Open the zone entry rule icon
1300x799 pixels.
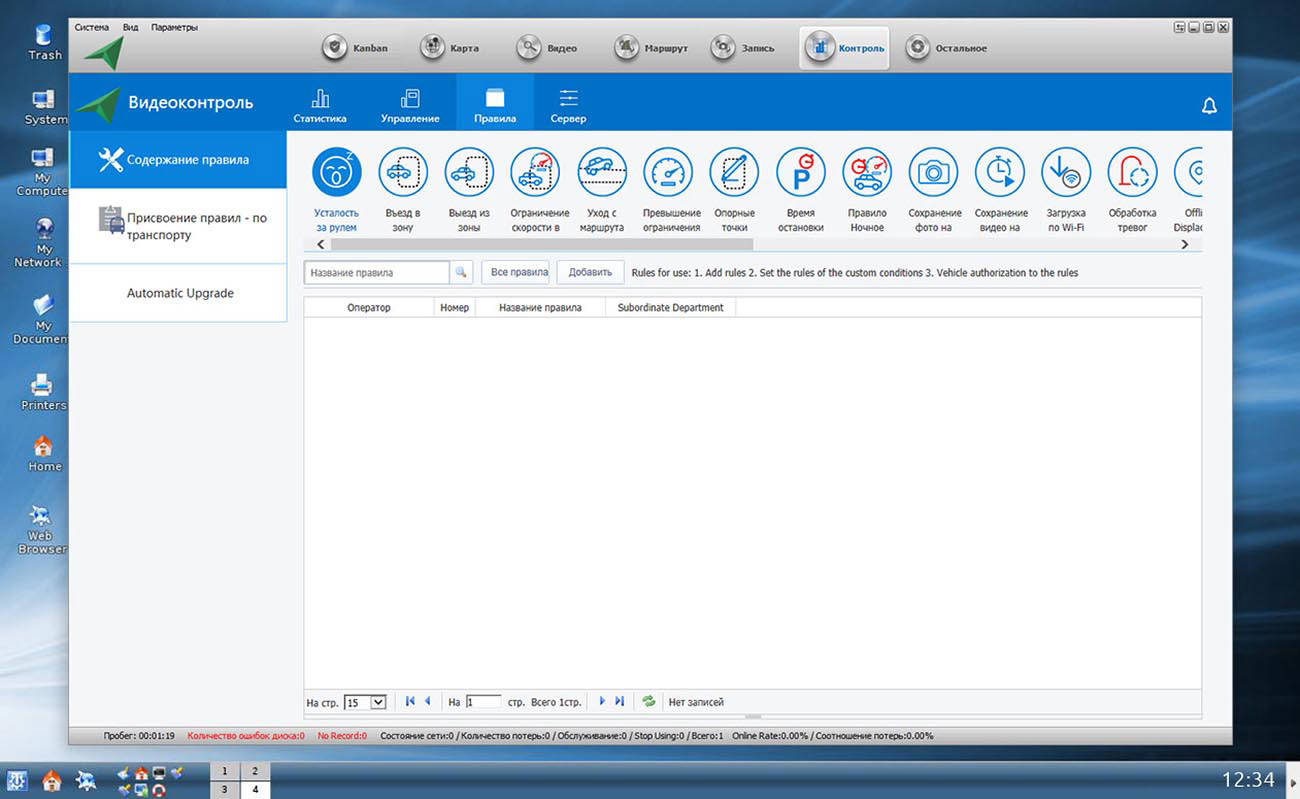point(402,173)
